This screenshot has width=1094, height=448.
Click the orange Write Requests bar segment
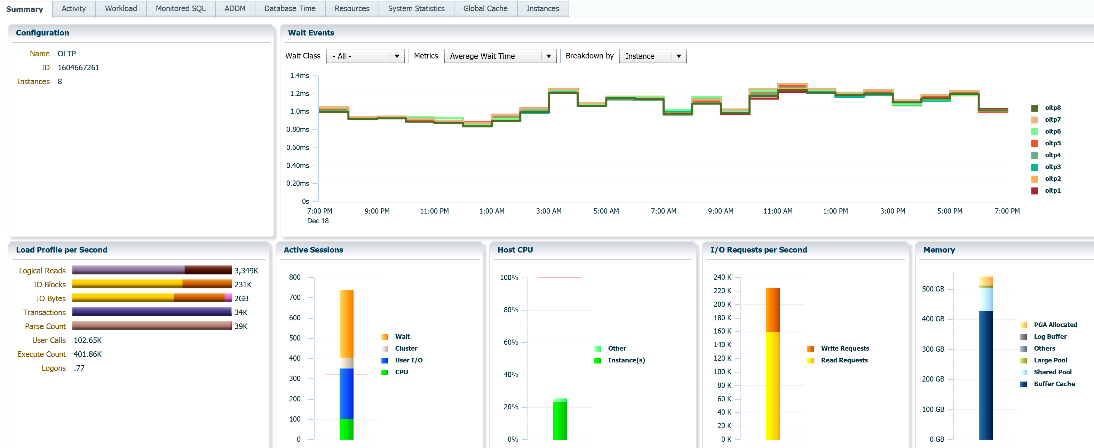[772, 309]
